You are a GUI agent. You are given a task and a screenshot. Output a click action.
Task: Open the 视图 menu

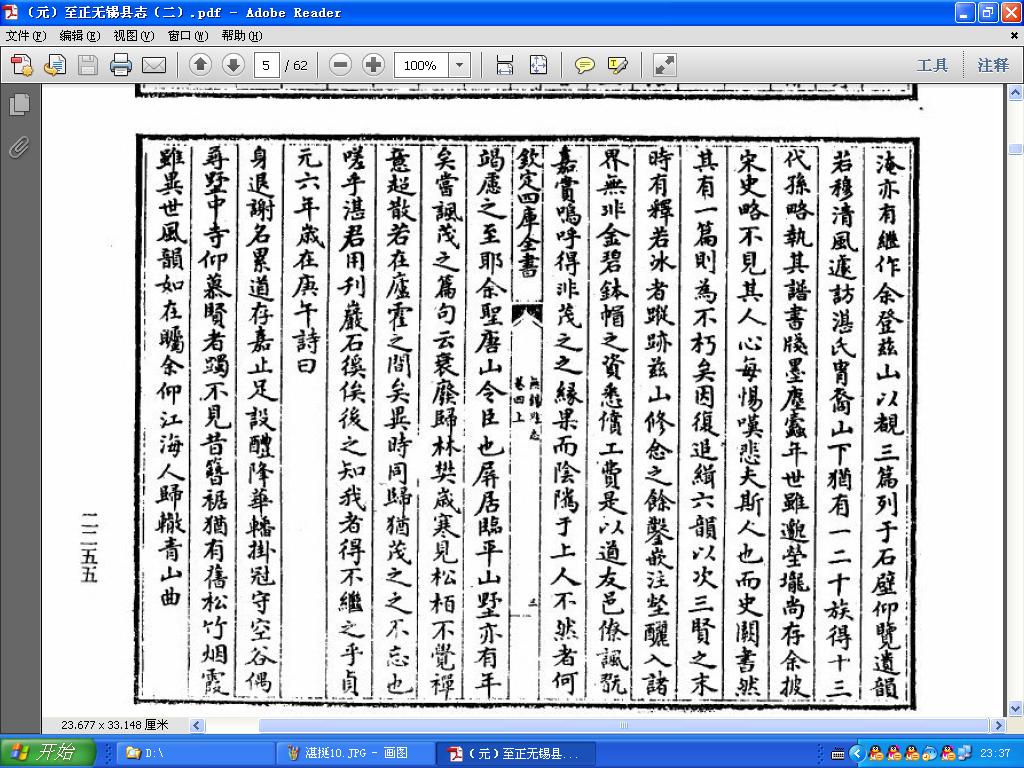133,36
